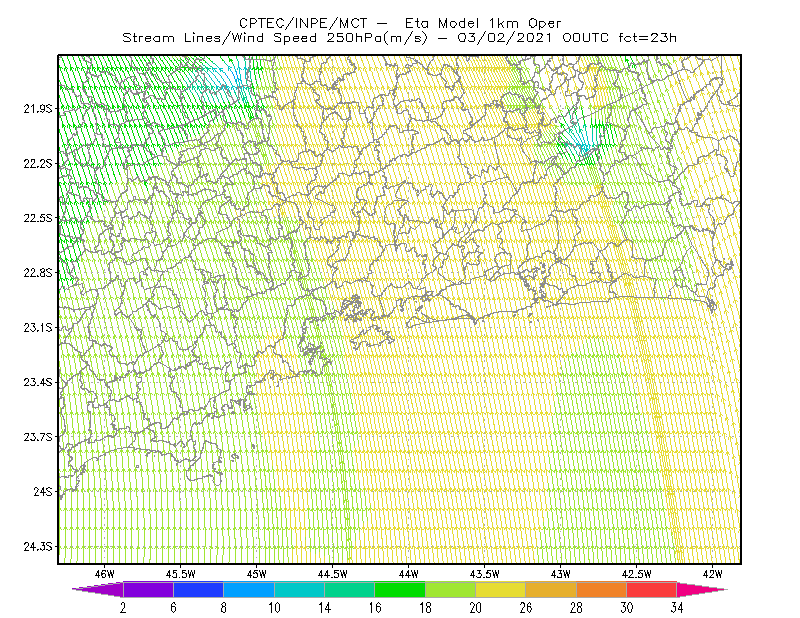Click the teal-green legend segment
This screenshot has height=618, width=800.
[349, 589]
